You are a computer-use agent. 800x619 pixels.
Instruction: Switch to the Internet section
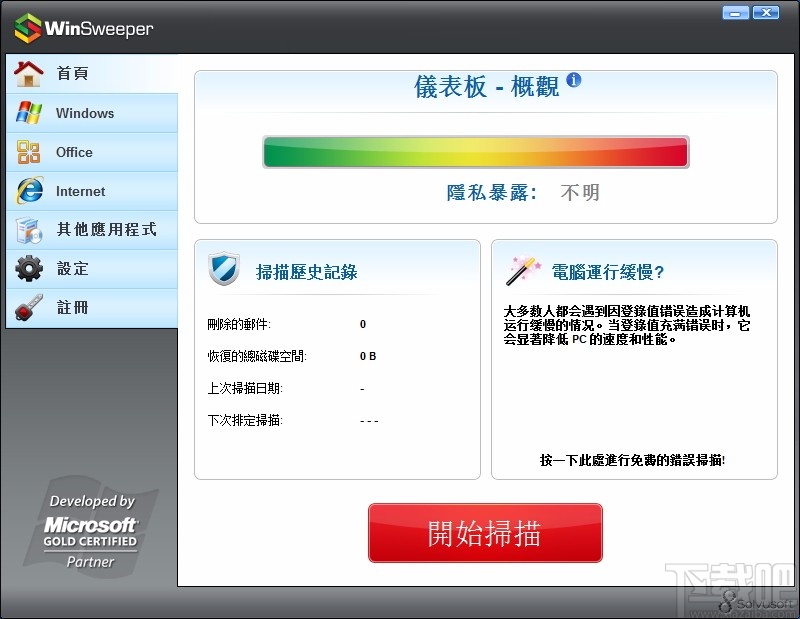[80, 190]
